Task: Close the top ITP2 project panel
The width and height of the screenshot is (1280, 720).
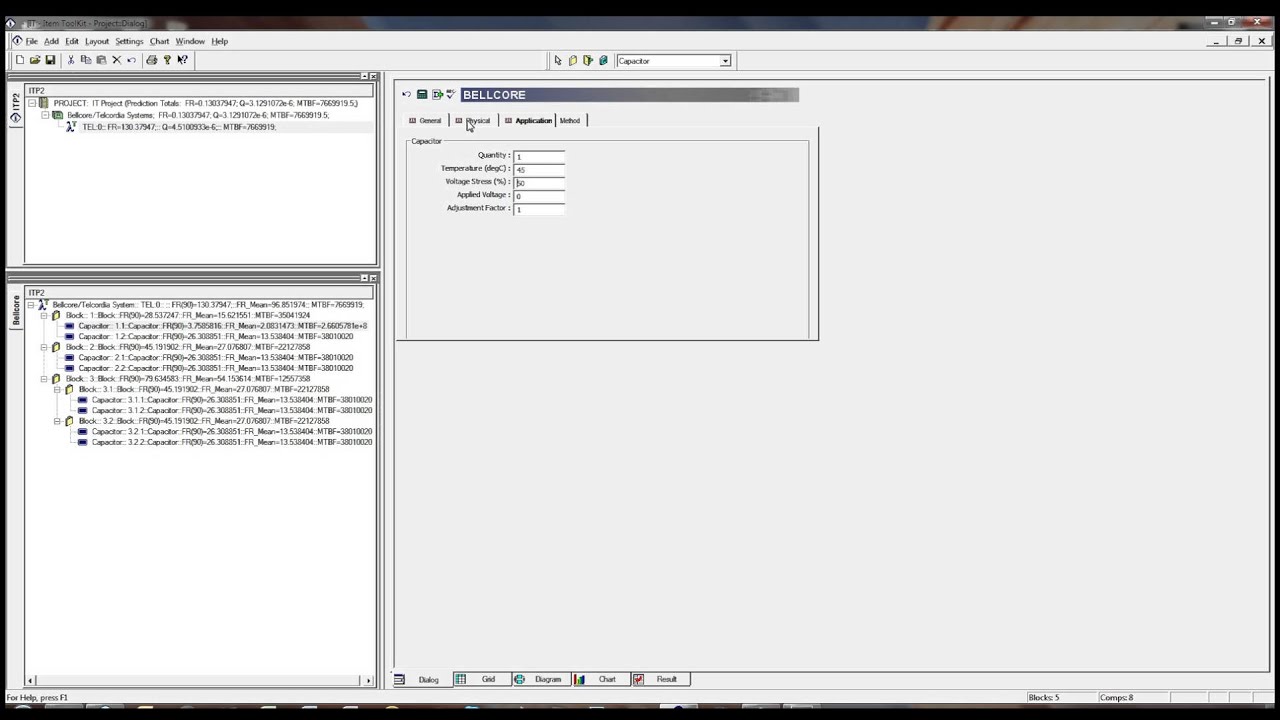Action: pos(374,77)
